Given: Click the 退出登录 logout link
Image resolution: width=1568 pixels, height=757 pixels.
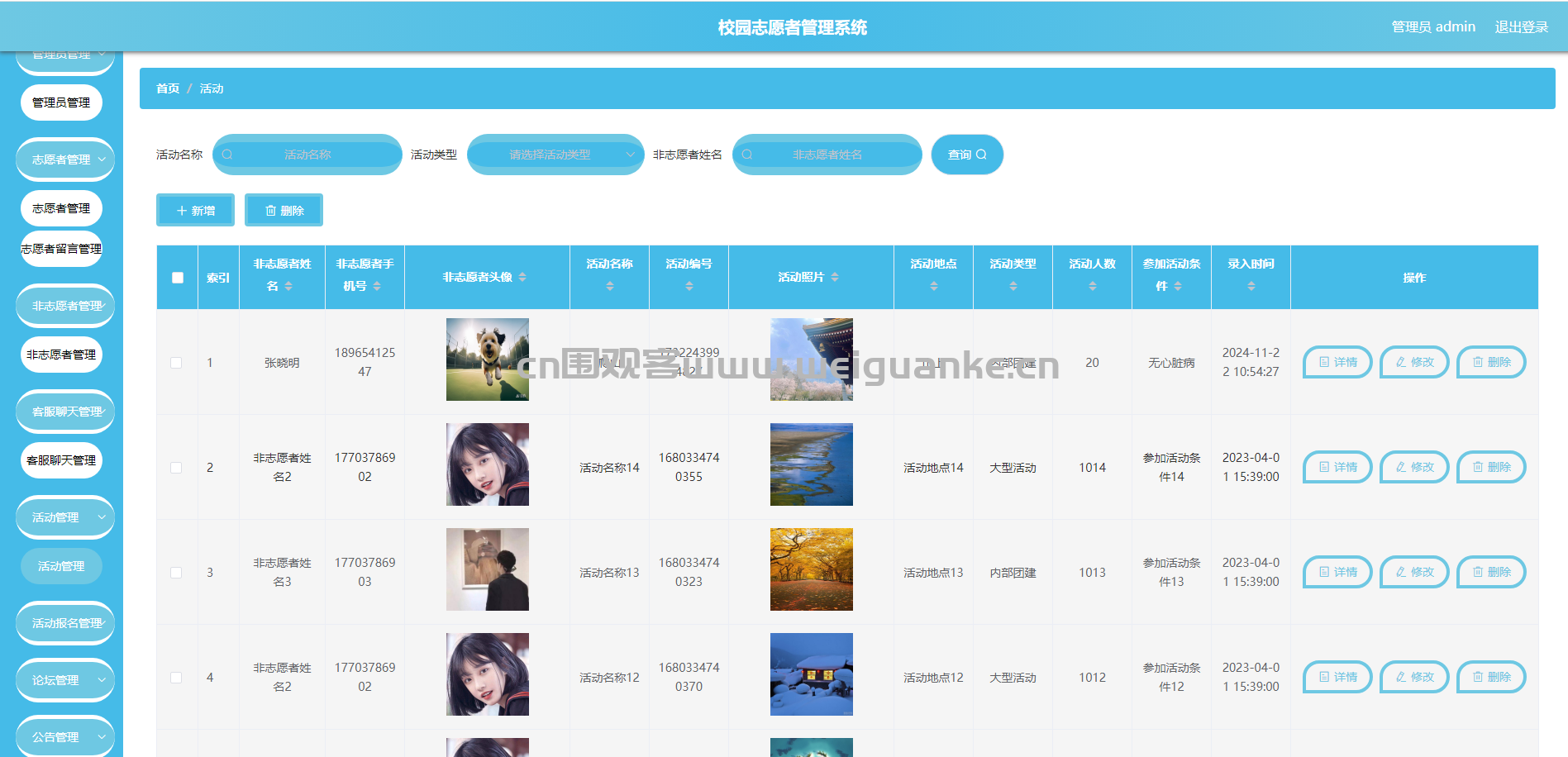Looking at the screenshot, I should click(x=1522, y=26).
